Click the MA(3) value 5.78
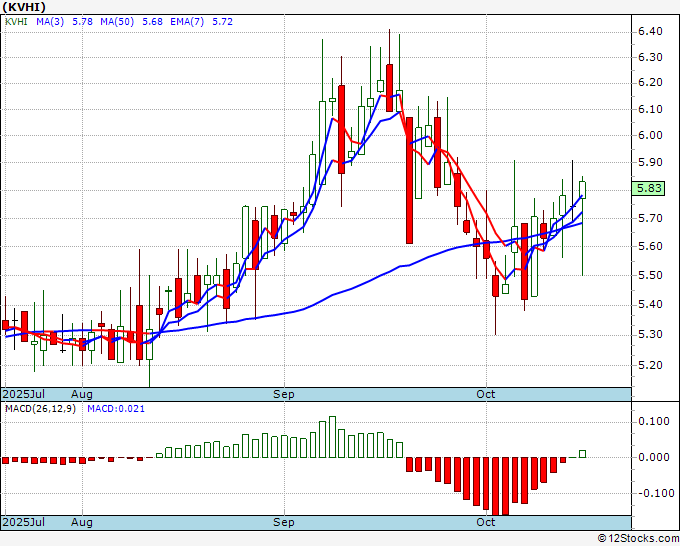Viewport: 680px width, 546px height. tap(82, 22)
